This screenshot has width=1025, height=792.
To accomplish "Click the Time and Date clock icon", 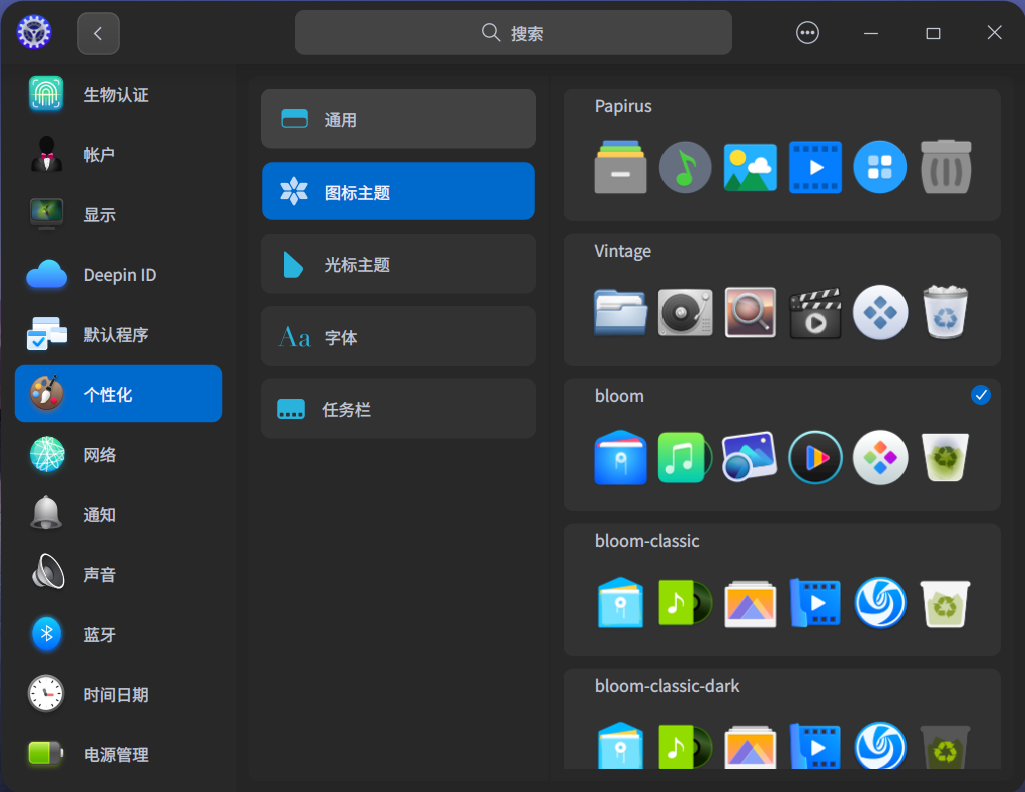I will pyautogui.click(x=46, y=695).
